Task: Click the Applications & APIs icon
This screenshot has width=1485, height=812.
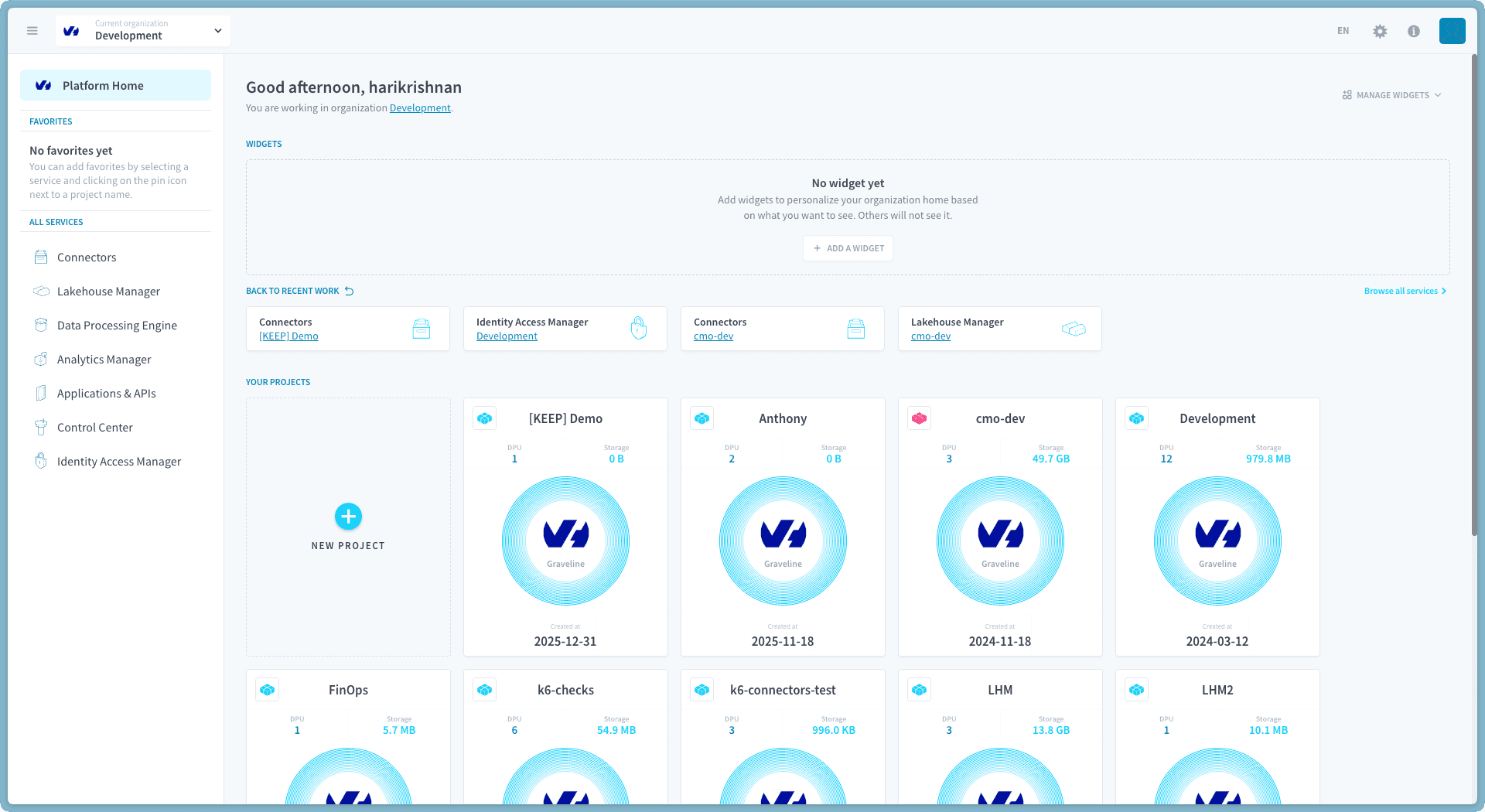Action: coord(41,394)
